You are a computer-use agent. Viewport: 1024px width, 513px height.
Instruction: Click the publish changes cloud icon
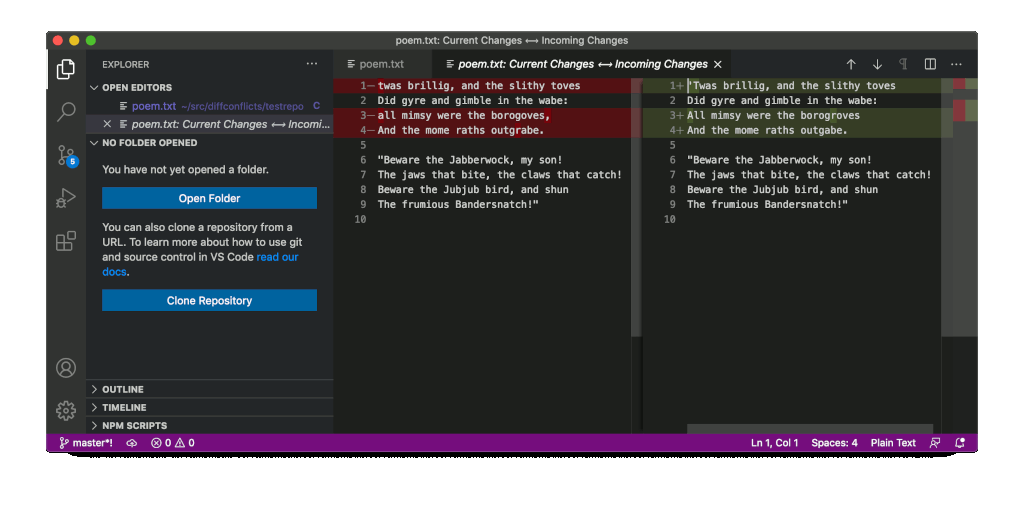point(131,443)
